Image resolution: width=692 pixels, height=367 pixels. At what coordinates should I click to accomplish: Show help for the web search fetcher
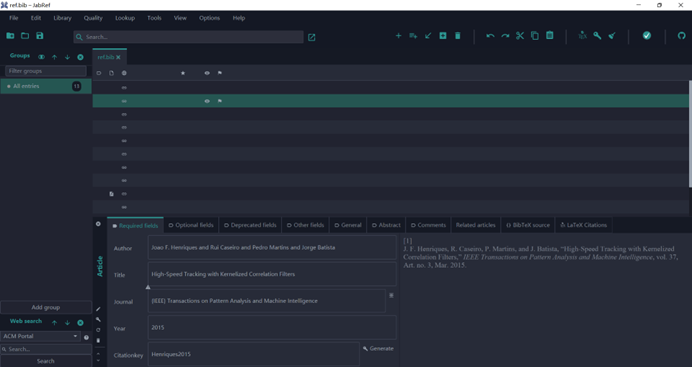(86, 337)
